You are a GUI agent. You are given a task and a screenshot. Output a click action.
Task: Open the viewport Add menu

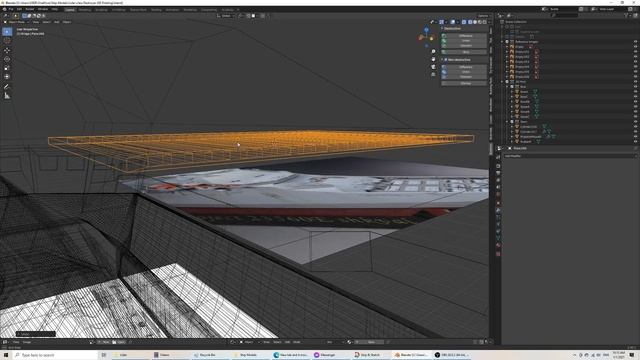click(x=57, y=22)
